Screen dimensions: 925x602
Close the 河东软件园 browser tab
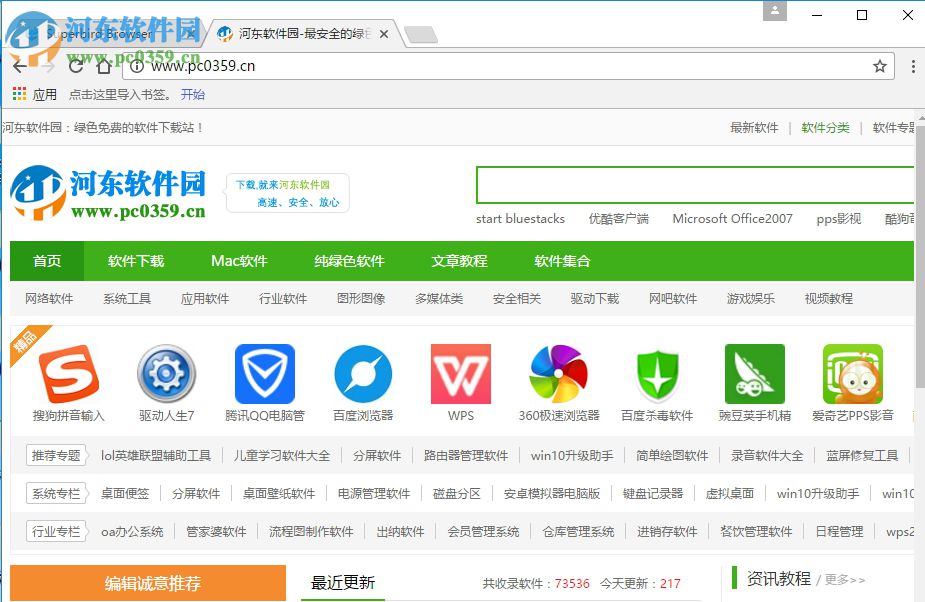(x=384, y=34)
